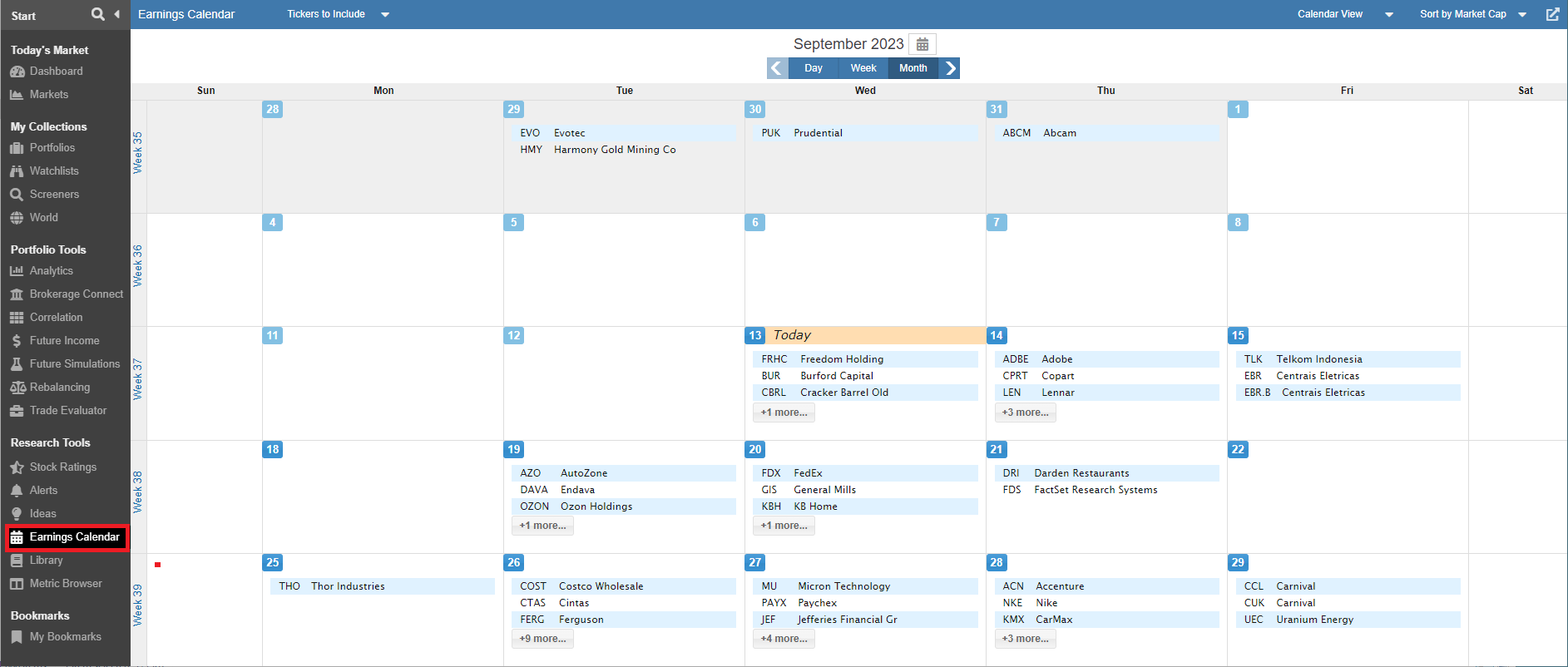Select the date number 13 Today
This screenshot has width=1568, height=667.
[x=754, y=335]
